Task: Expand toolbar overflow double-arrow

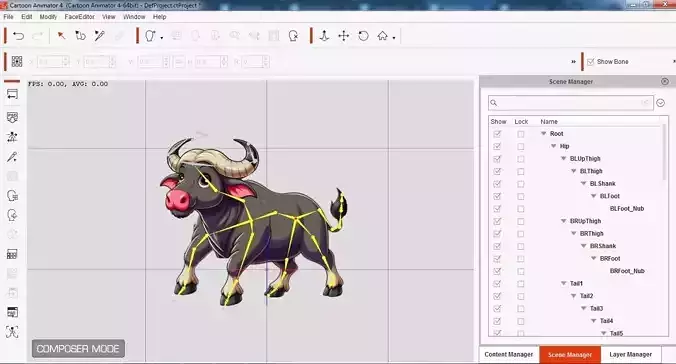Action: click(573, 62)
